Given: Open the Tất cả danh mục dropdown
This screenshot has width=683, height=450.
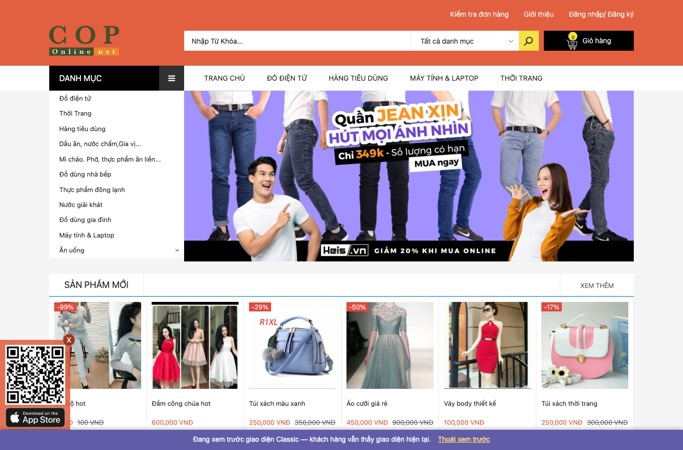Looking at the screenshot, I should pos(465,41).
